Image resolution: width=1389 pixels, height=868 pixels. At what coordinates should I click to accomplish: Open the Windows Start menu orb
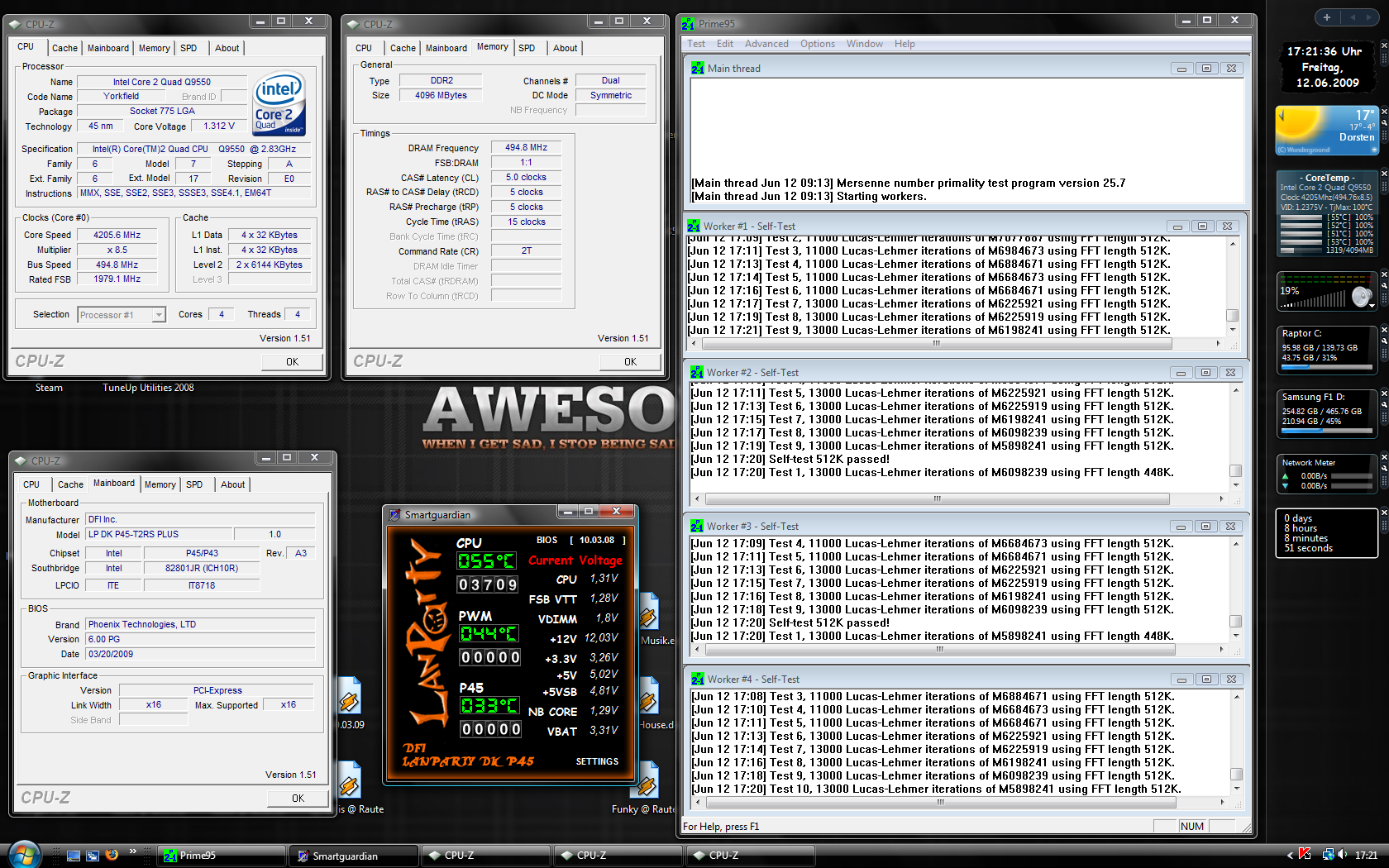23,854
